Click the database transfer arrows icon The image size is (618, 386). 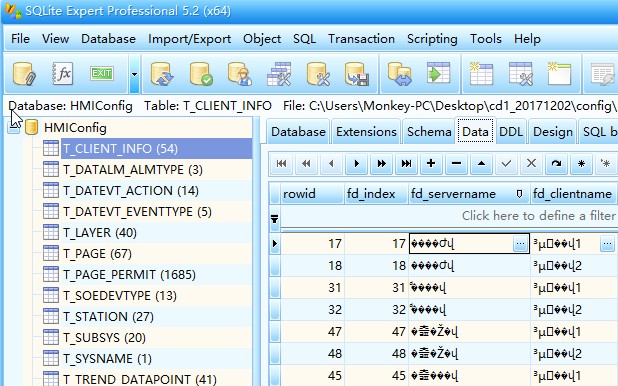click(x=399, y=73)
